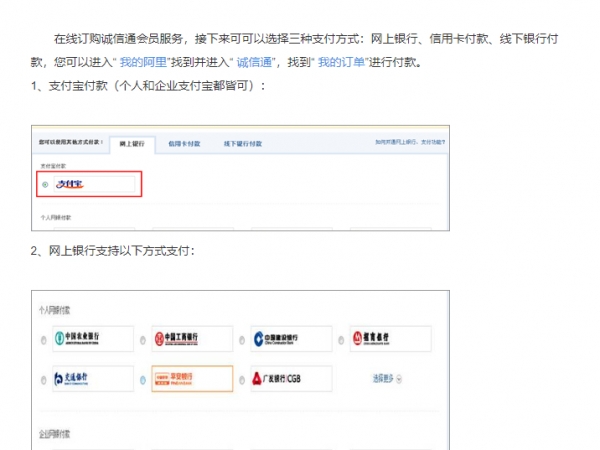Image resolution: width=600 pixels, height=450 pixels.
Task: Choose Ping An Bank (平安银行) logo
Action: 191,379
